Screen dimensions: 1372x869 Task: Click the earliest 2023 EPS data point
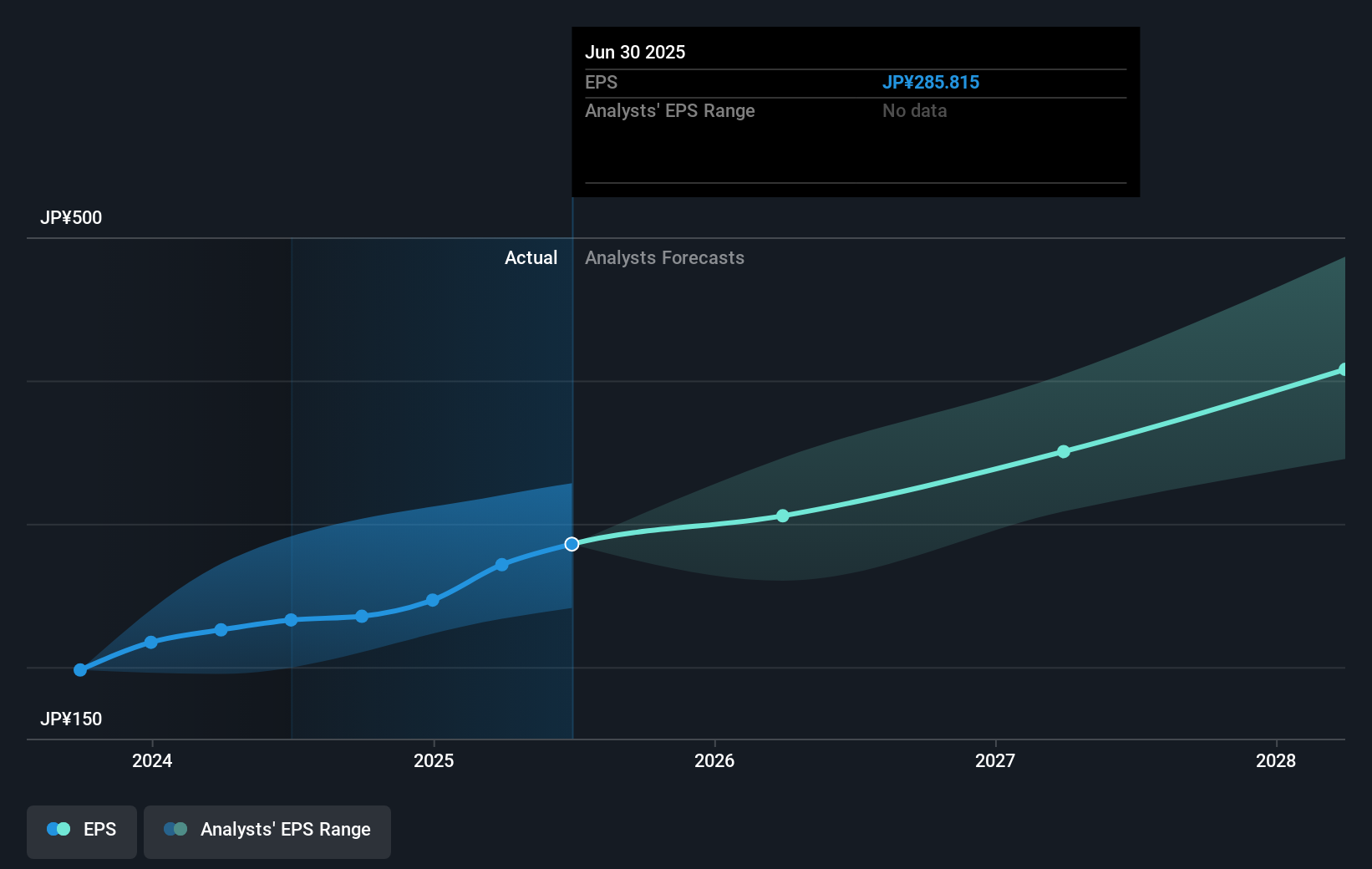(x=79, y=669)
